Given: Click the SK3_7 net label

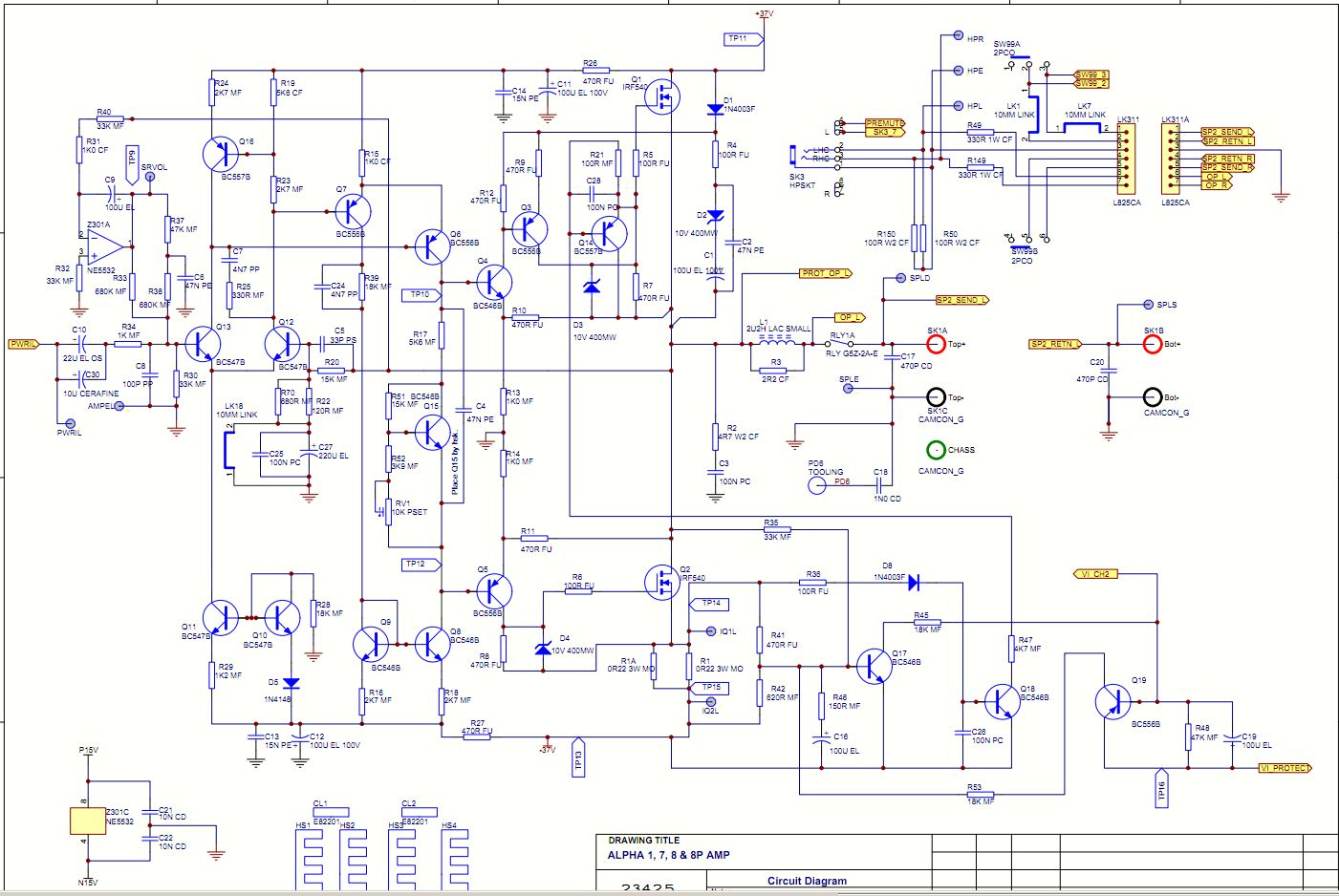Looking at the screenshot, I should coord(884,132).
